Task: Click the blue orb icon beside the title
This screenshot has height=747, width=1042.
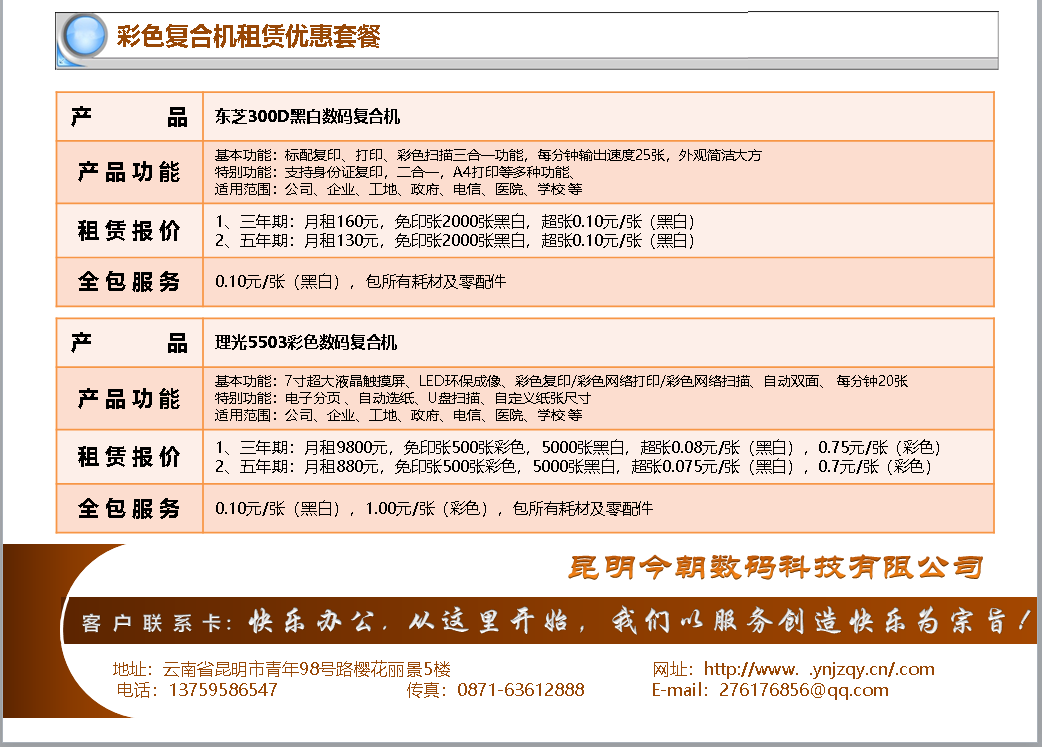Action: (x=86, y=35)
